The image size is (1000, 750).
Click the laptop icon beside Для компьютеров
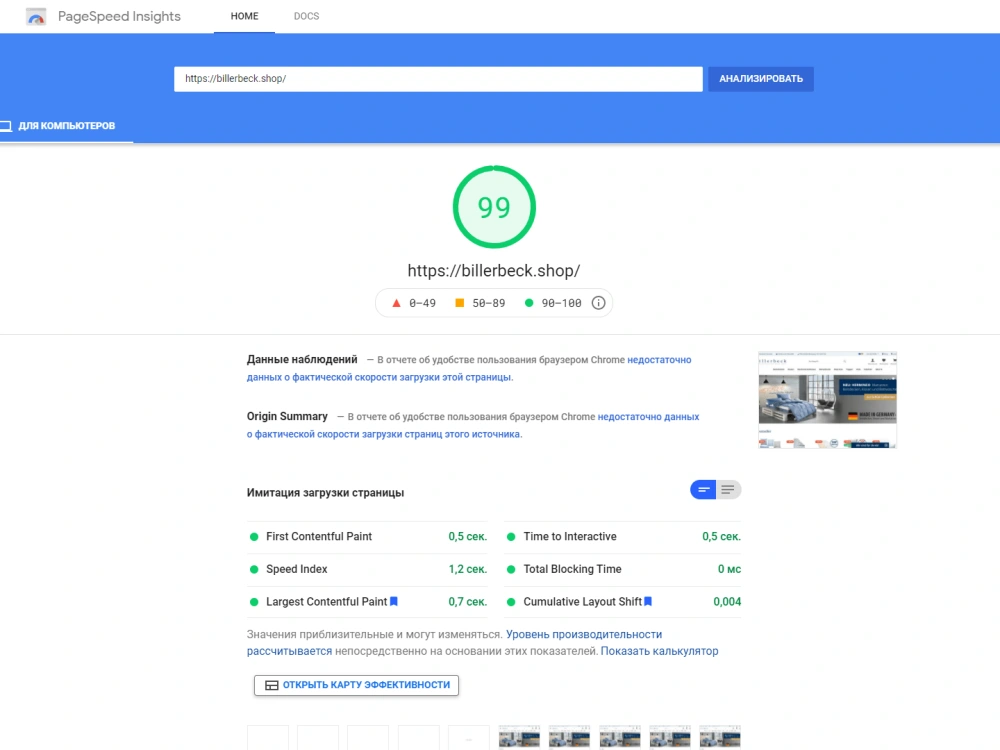(6, 126)
